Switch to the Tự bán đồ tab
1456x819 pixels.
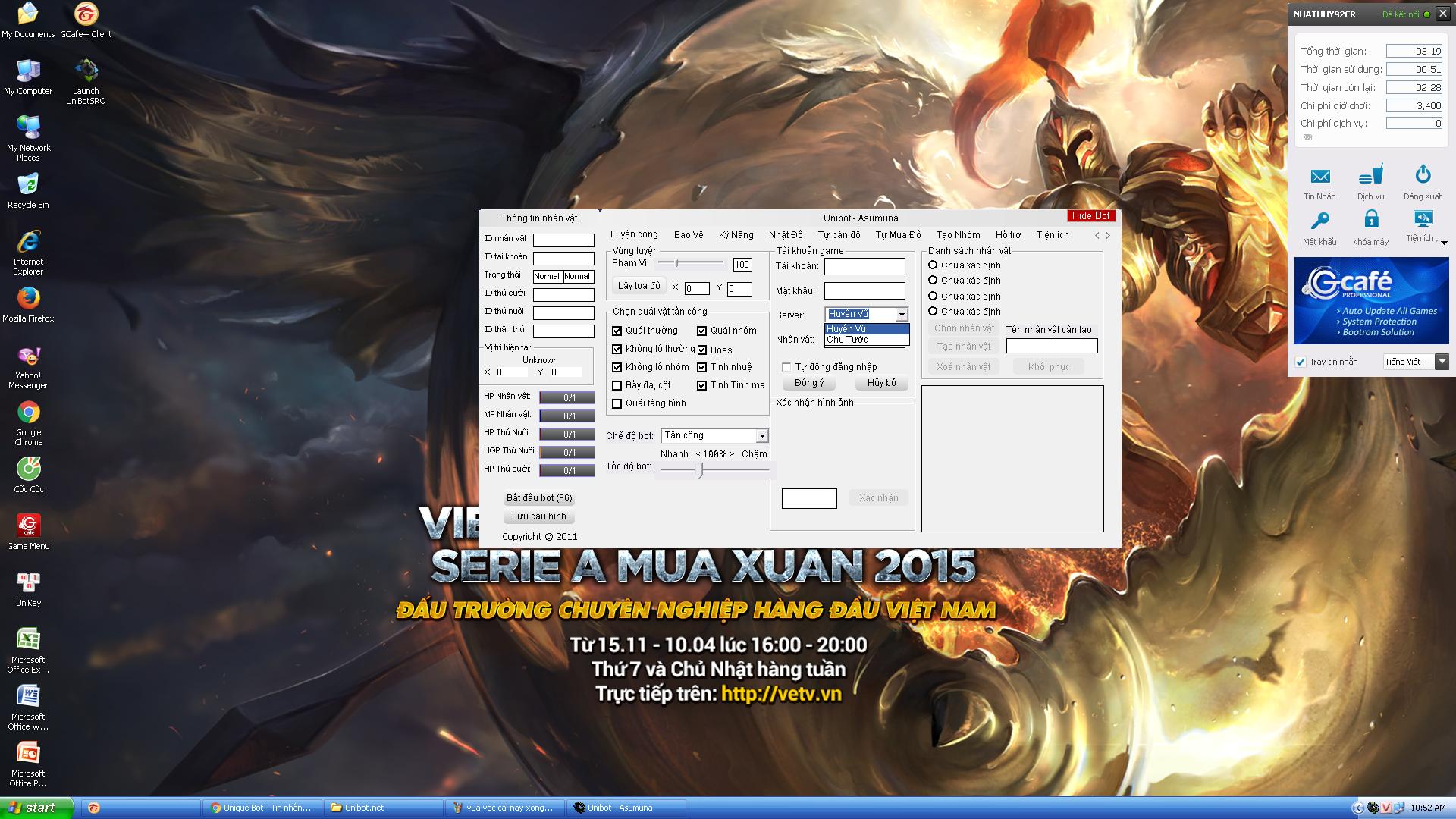coord(839,235)
